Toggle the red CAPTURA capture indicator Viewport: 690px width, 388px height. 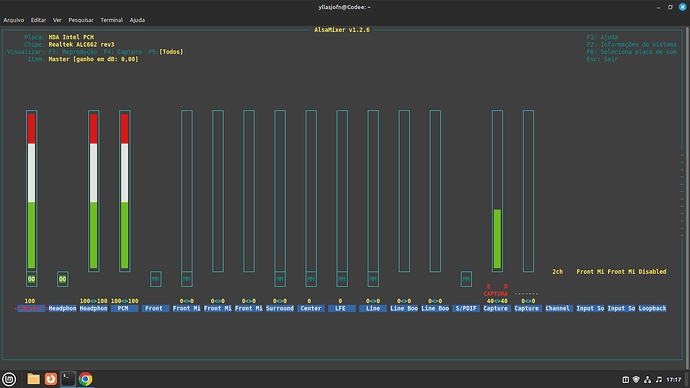click(495, 293)
